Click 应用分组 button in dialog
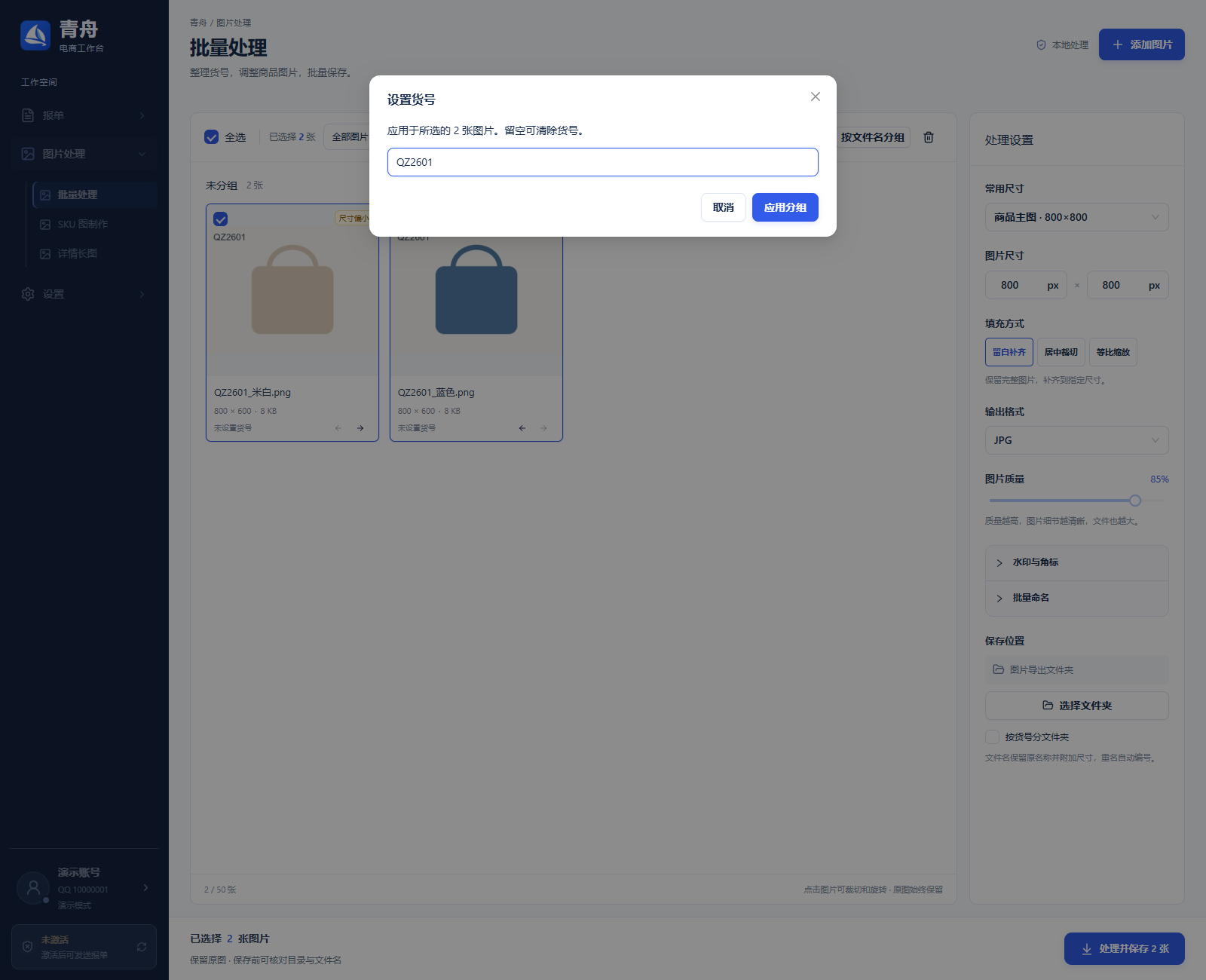 tap(785, 207)
